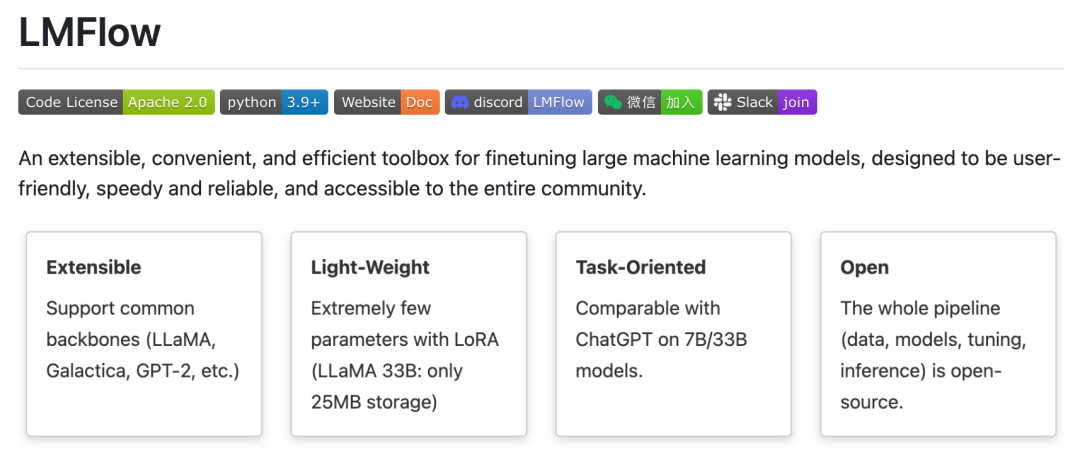Click the LMFlow page heading
Screen dimensions: 1080x455
click(x=90, y=33)
